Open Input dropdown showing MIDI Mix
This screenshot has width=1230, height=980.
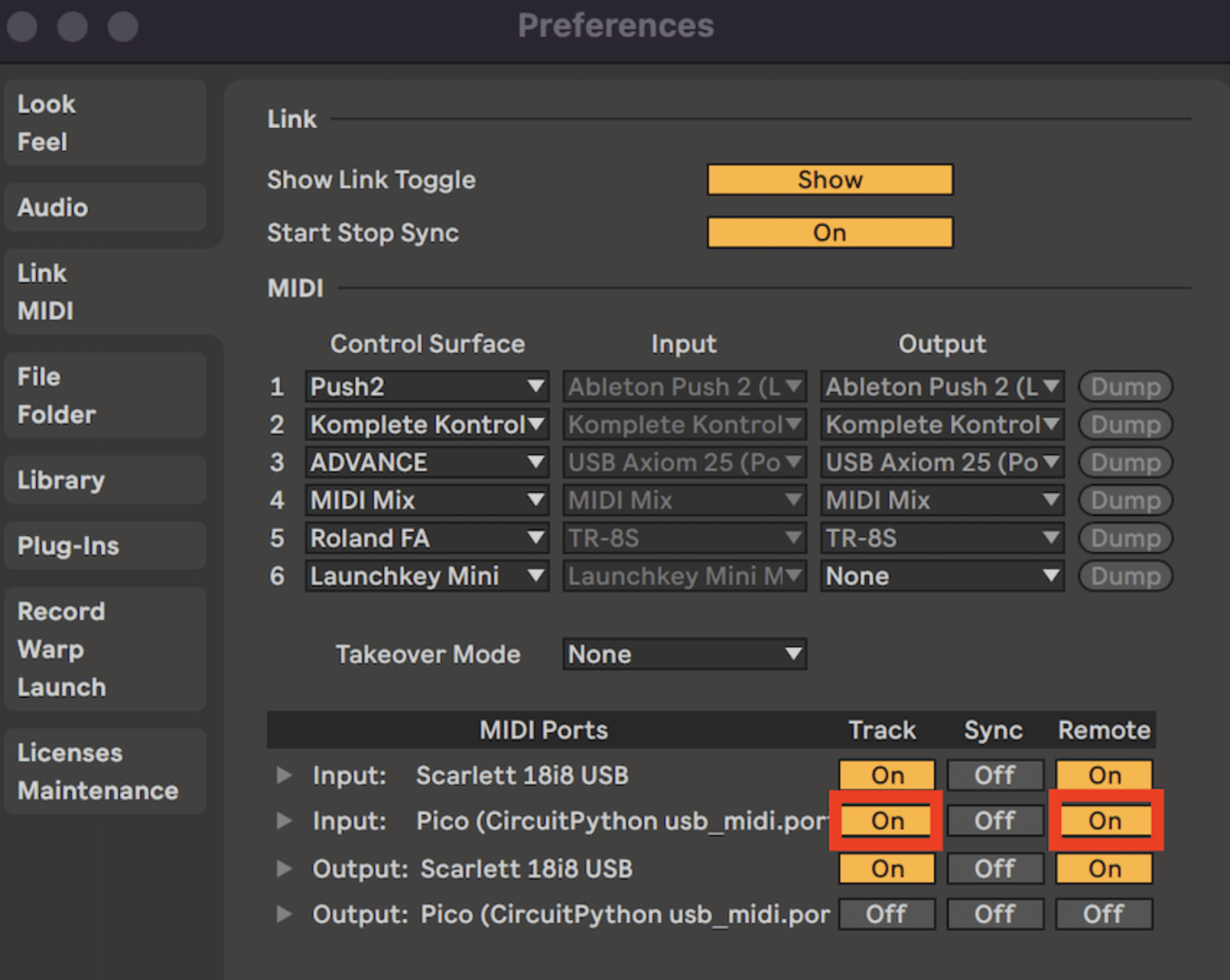pyautogui.click(x=685, y=500)
